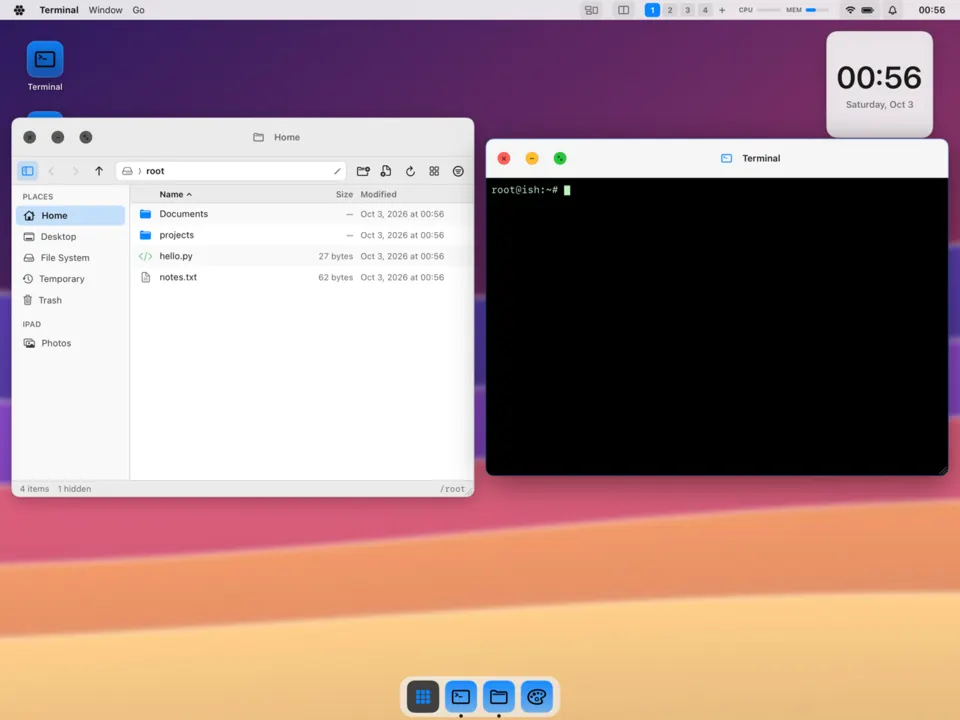The width and height of the screenshot is (960, 720).
Task: Select the Documents folder row
Action: (x=302, y=214)
